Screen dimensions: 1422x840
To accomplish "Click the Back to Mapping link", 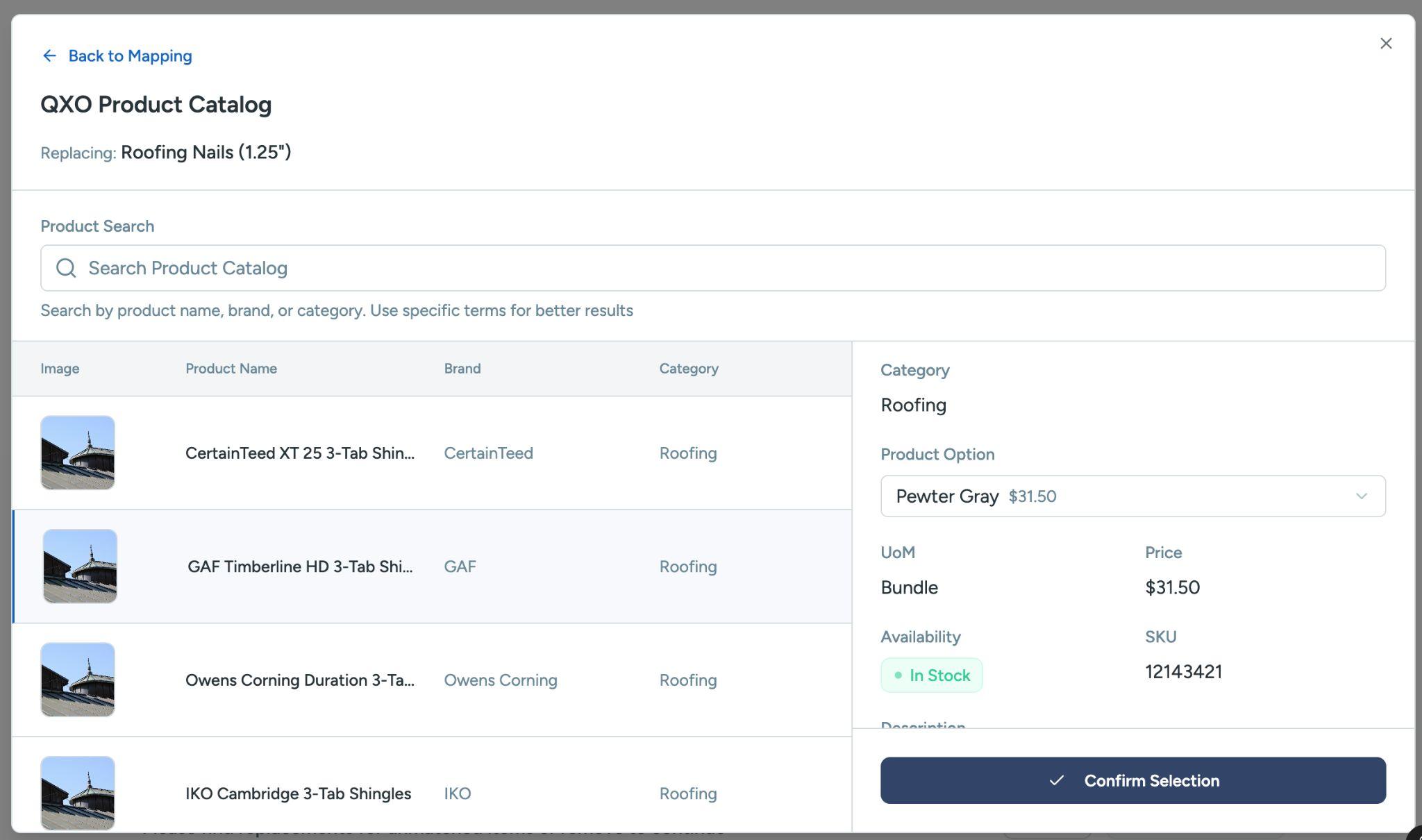I will [x=130, y=56].
